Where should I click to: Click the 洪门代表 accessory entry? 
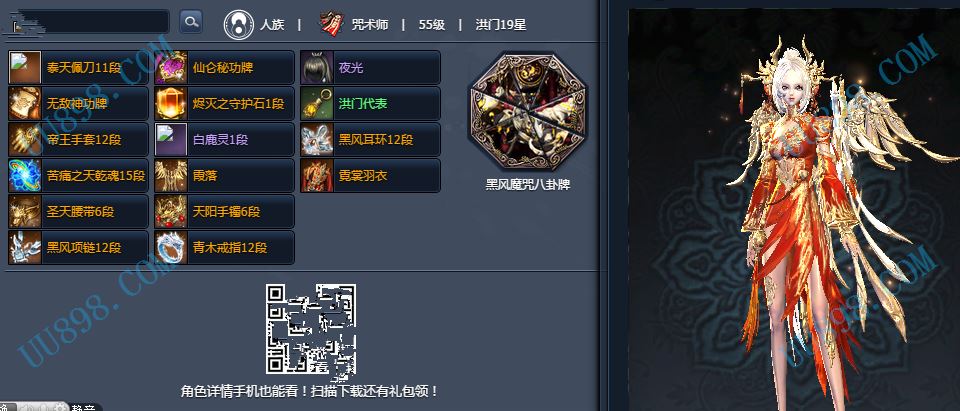pyautogui.click(x=370, y=104)
